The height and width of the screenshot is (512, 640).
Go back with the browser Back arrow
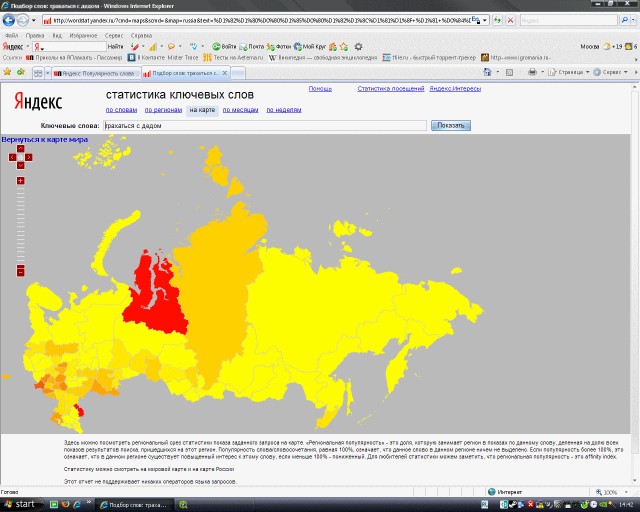click(x=9, y=20)
